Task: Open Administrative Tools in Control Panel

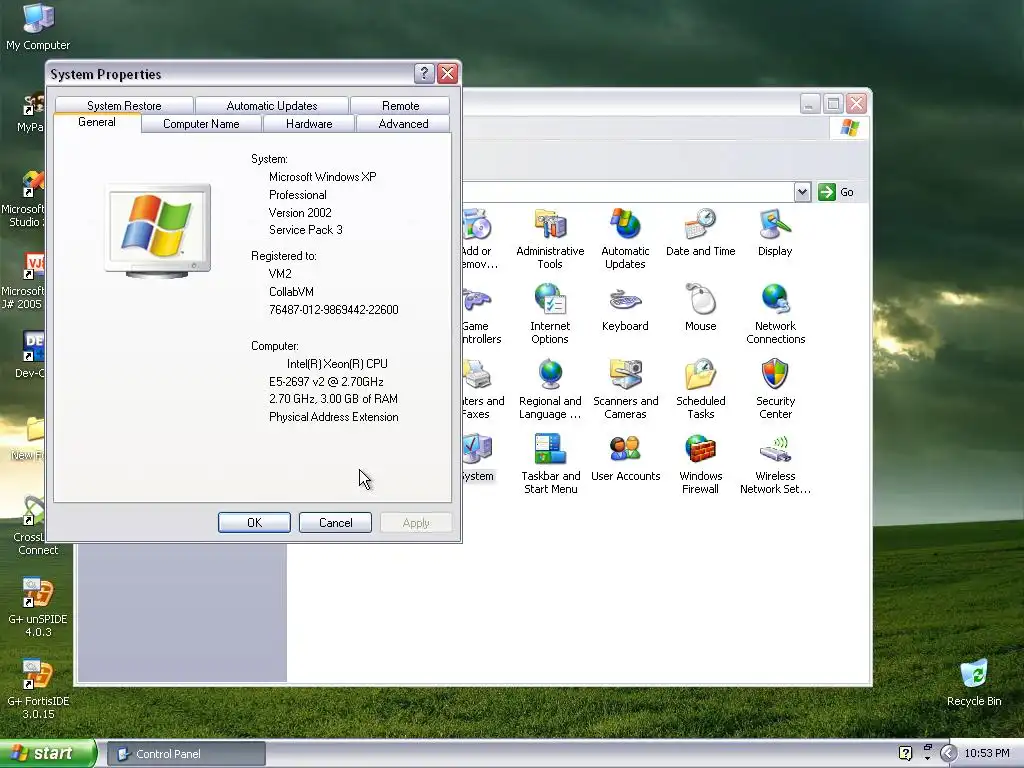Action: pos(550,238)
